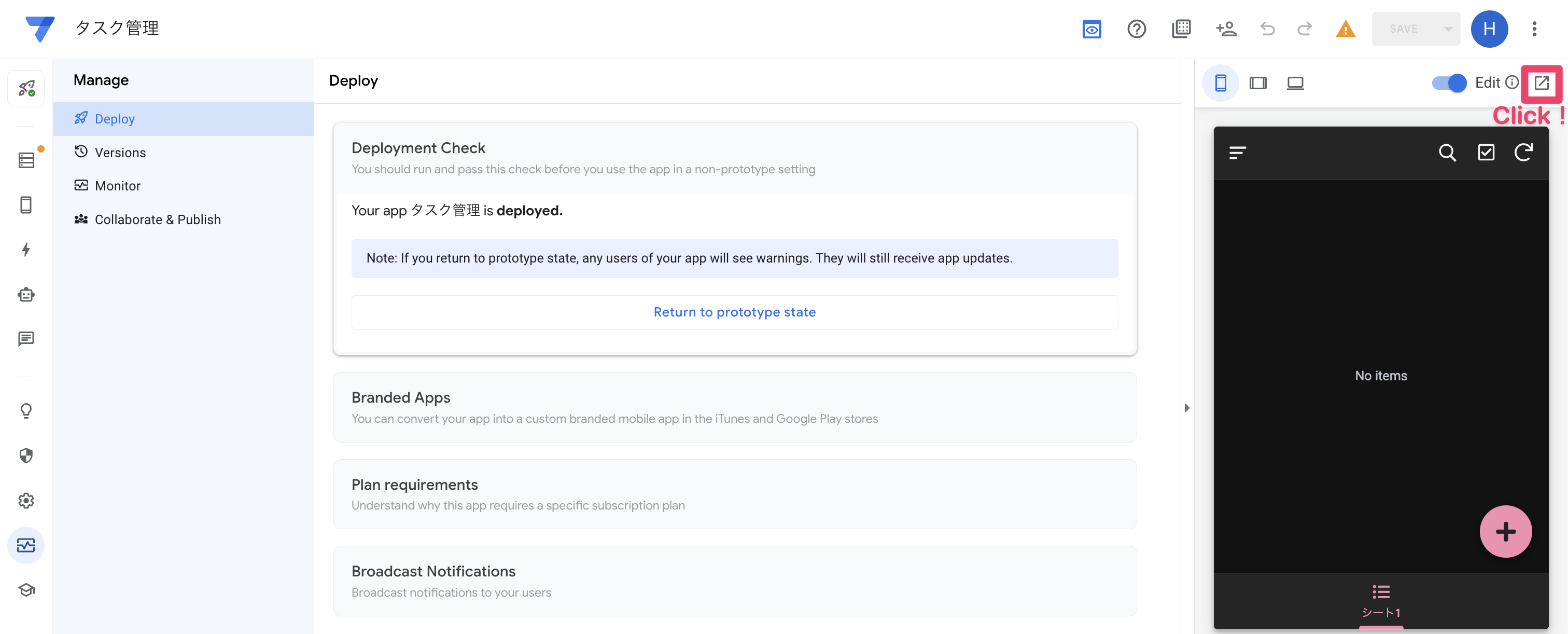Open the SAVE button dropdown arrow

(1448, 29)
